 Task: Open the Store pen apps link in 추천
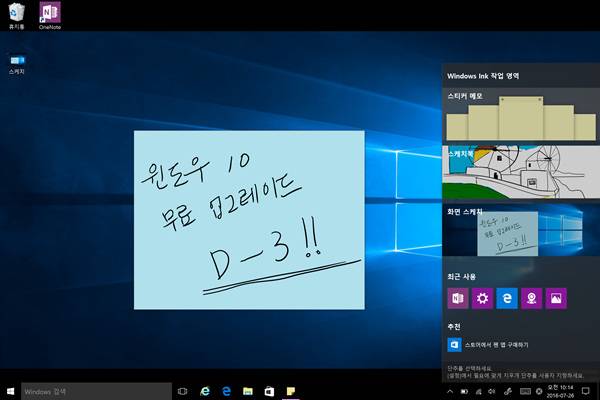[x=496, y=345]
